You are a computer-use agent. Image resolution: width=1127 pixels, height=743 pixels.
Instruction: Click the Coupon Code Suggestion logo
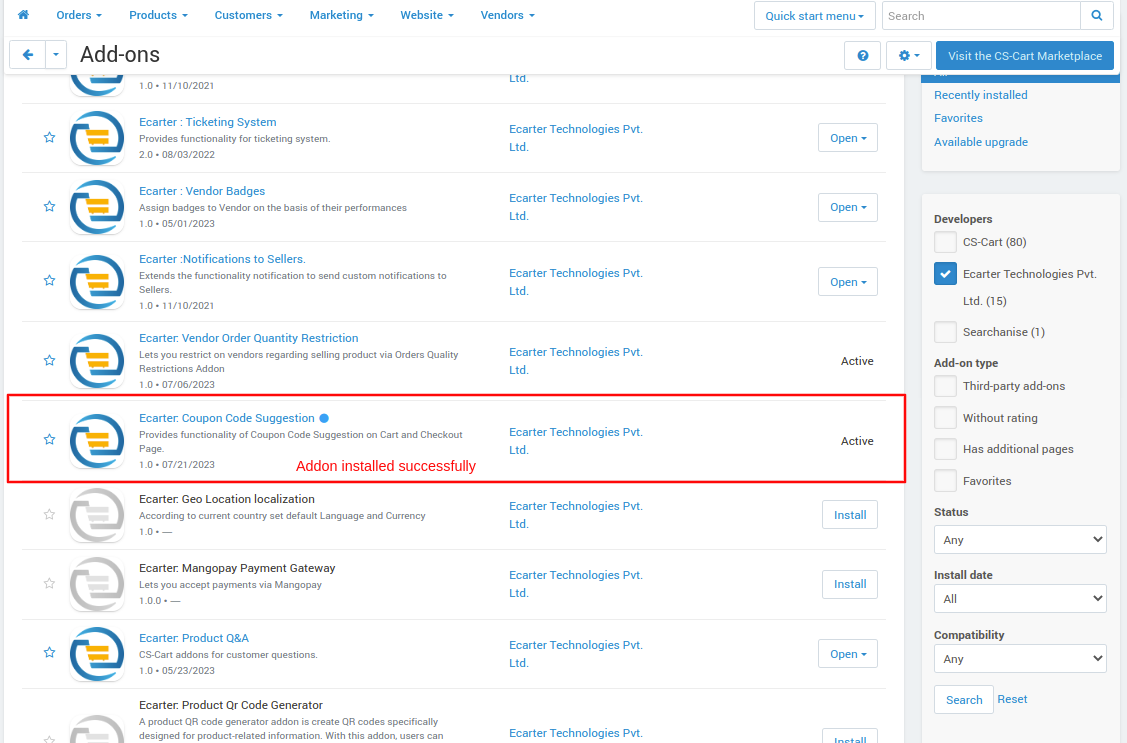97,440
